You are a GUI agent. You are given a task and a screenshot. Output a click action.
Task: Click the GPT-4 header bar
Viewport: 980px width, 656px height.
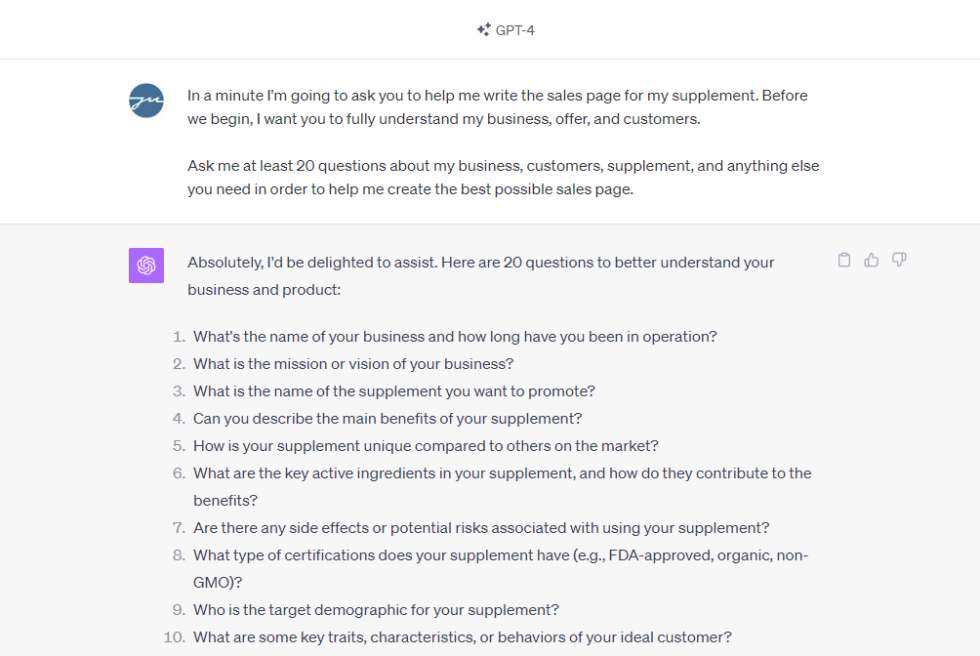pos(490,29)
